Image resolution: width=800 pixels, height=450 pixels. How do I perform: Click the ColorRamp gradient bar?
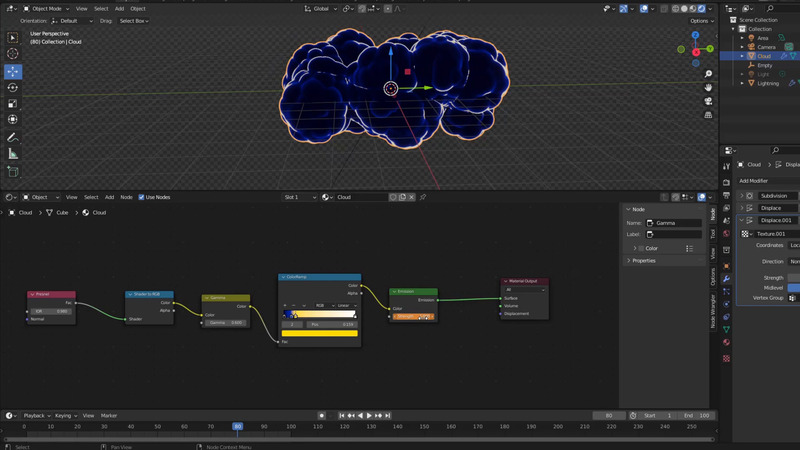(319, 315)
